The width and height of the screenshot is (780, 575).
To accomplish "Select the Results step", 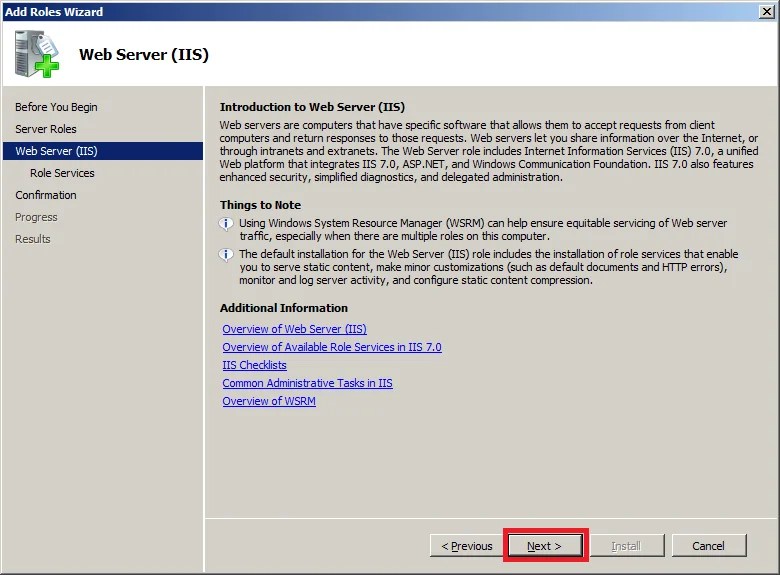I will point(33,239).
